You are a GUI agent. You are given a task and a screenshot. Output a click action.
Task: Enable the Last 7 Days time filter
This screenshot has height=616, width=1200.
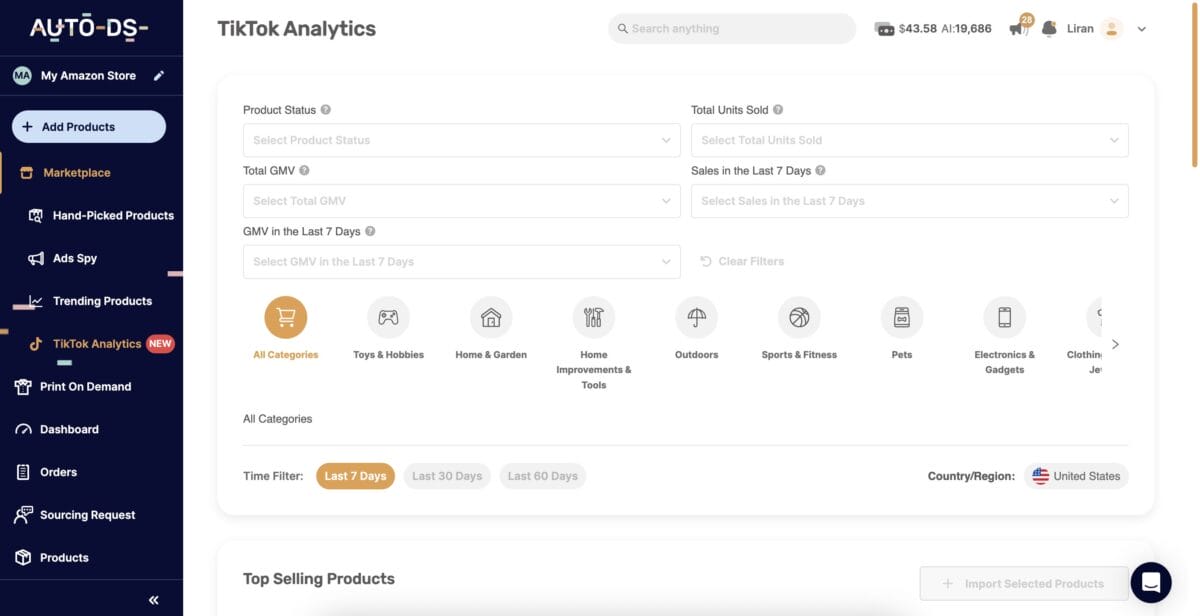tap(355, 476)
